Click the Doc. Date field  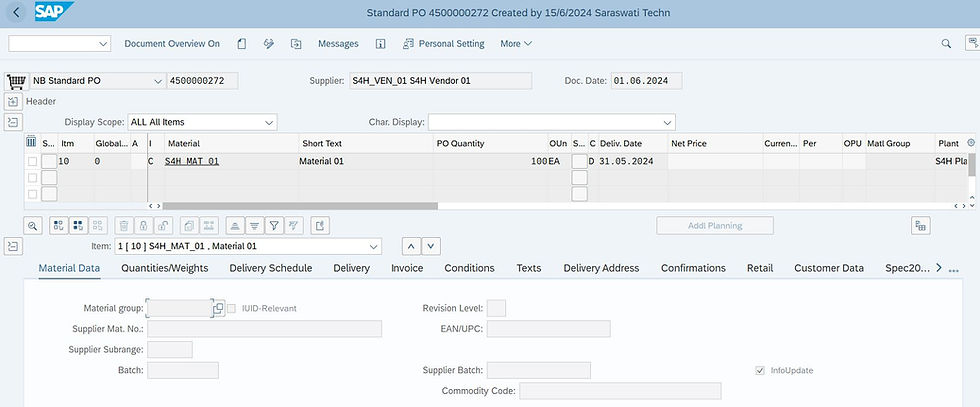(x=646, y=81)
